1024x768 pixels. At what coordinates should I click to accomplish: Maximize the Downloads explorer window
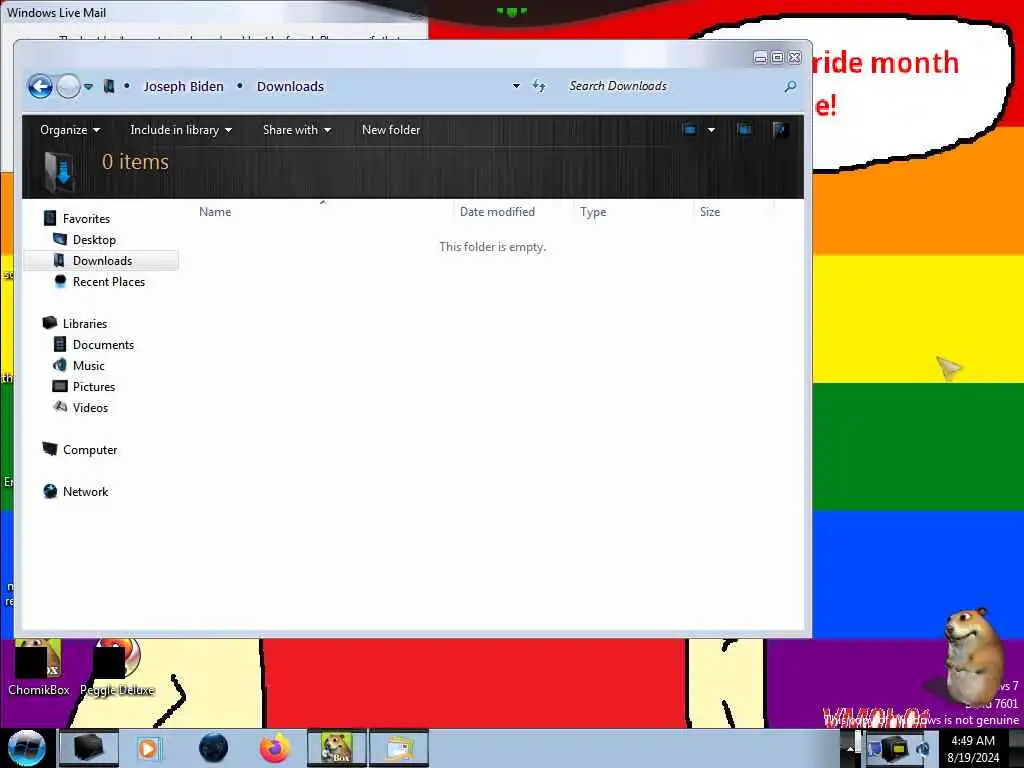777,57
